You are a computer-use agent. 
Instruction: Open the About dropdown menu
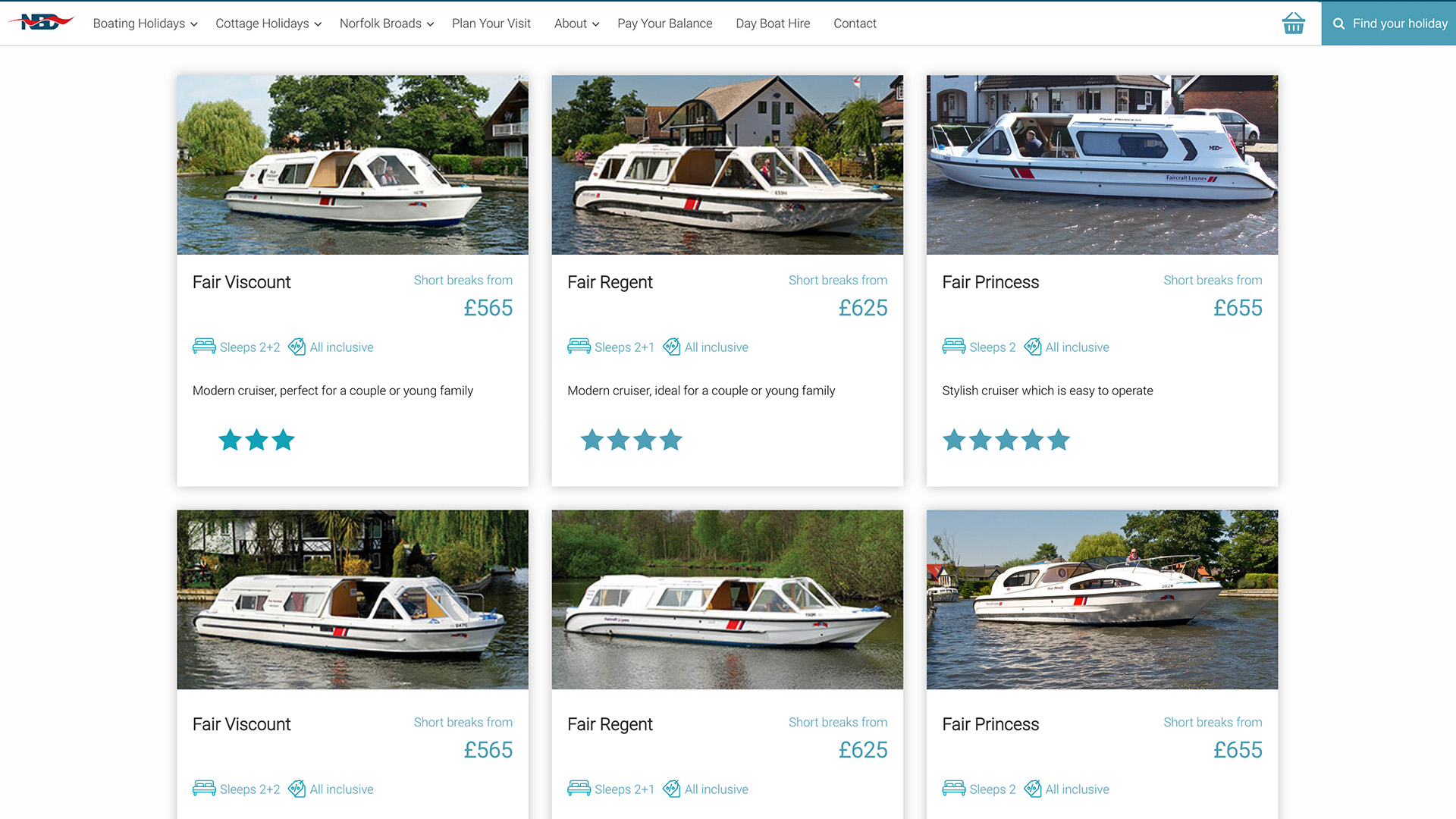pos(576,24)
